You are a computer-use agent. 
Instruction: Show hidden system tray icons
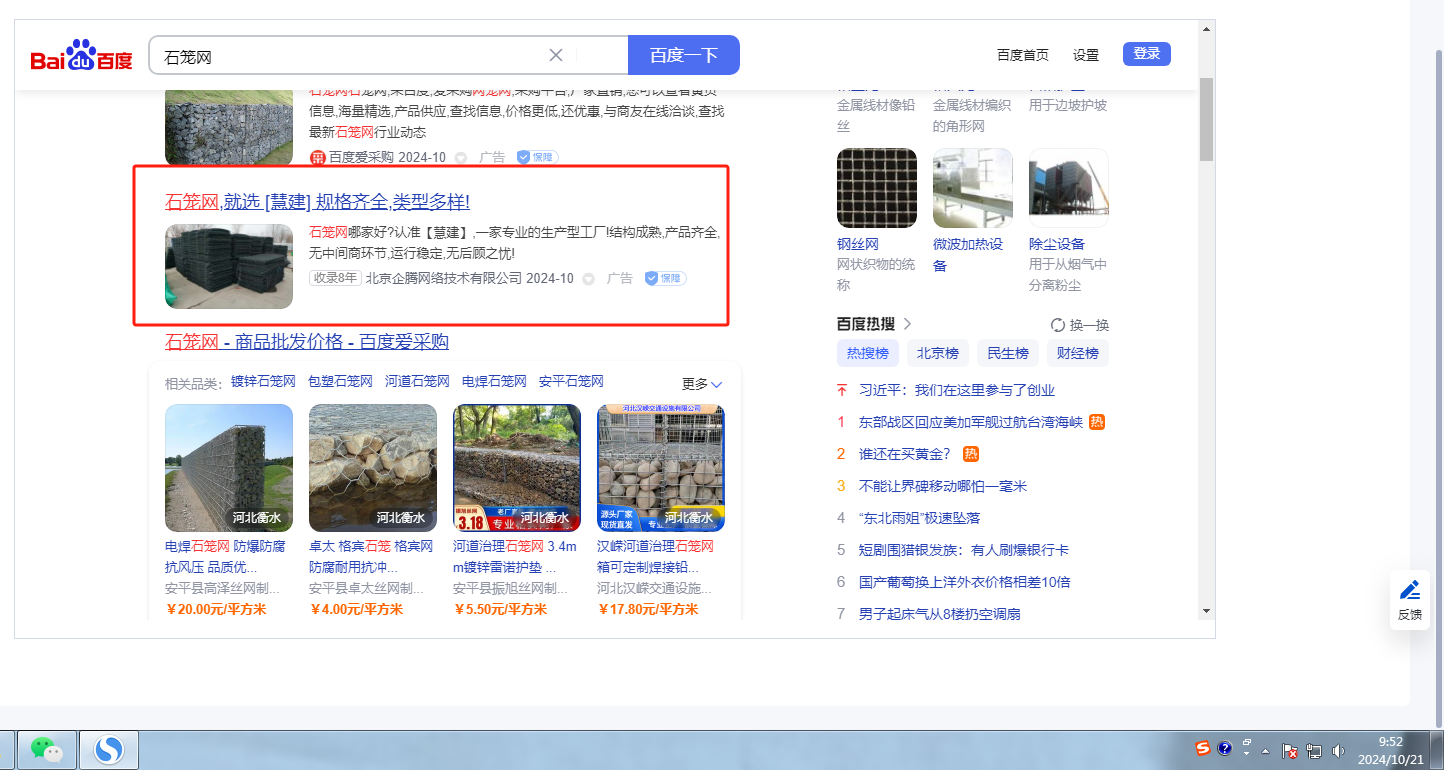tap(1266, 750)
